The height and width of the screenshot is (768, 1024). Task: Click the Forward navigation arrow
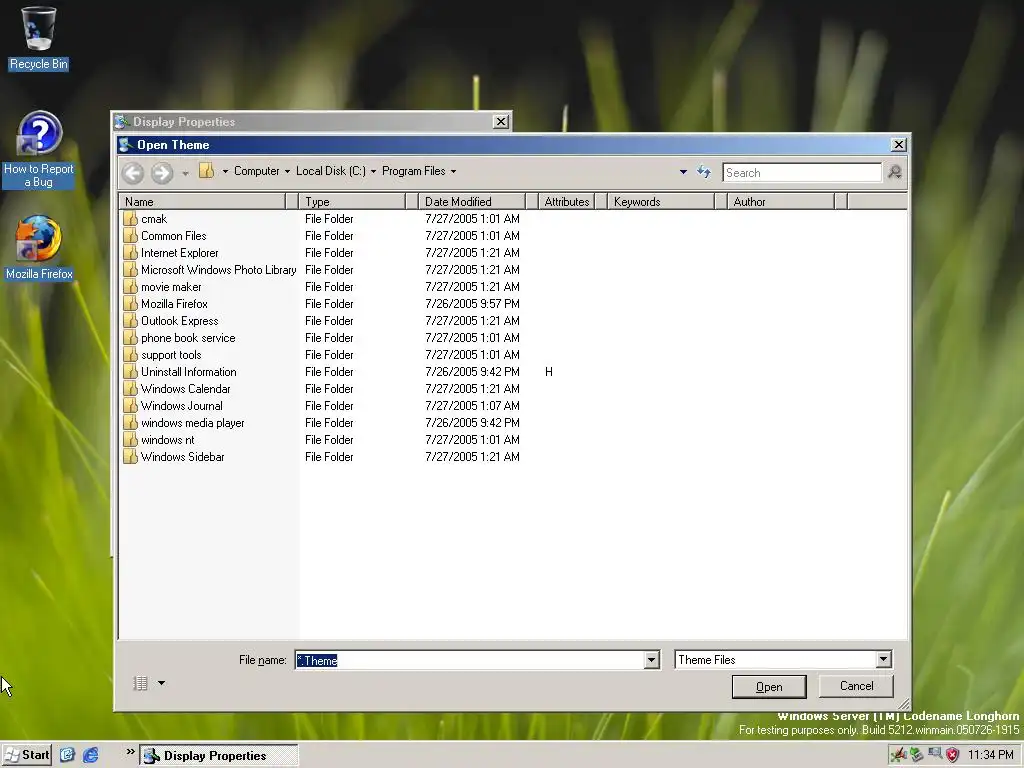161,172
